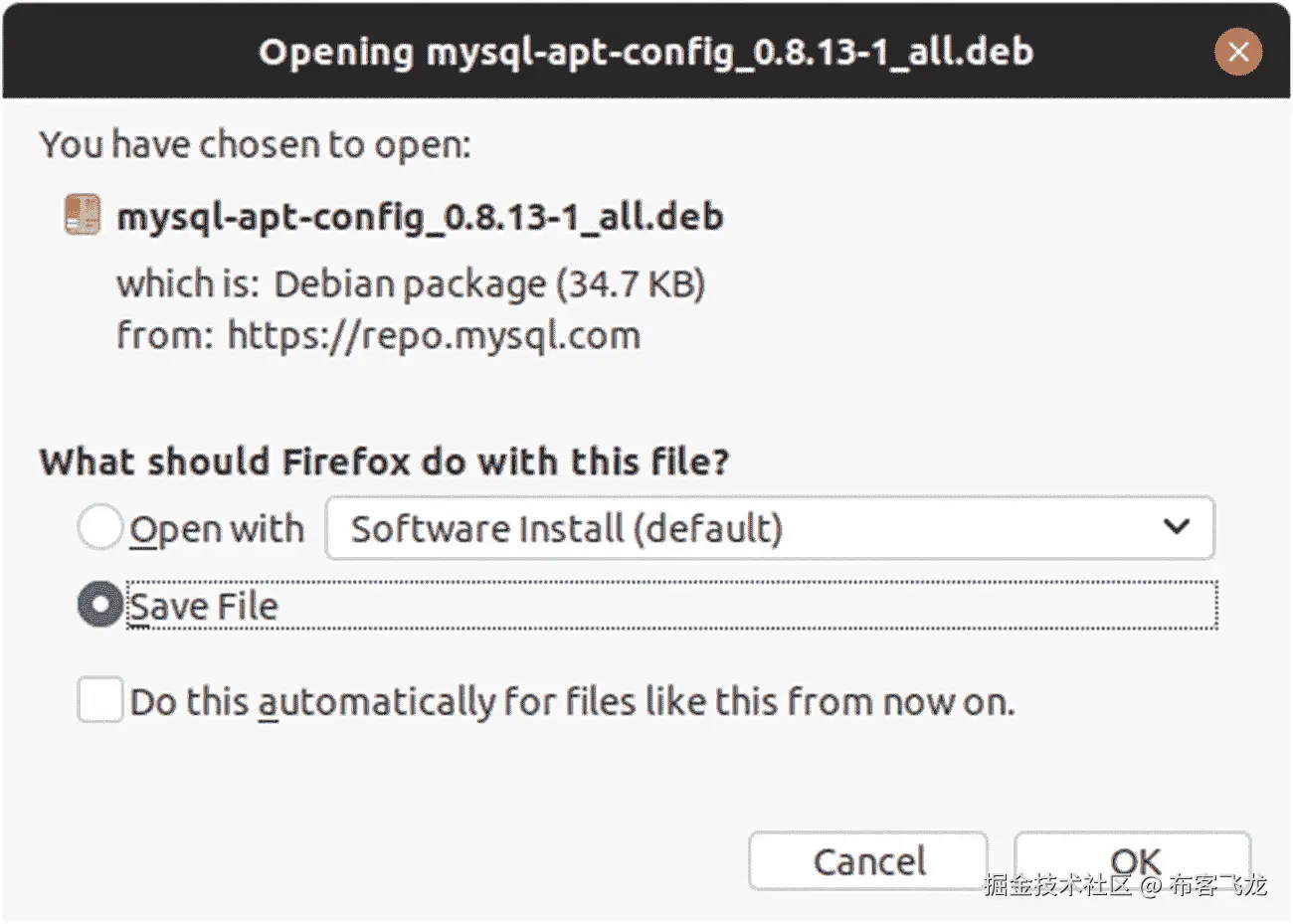This screenshot has width=1293, height=924.
Task: Click the orange close icon in title bar
Action: [1238, 52]
